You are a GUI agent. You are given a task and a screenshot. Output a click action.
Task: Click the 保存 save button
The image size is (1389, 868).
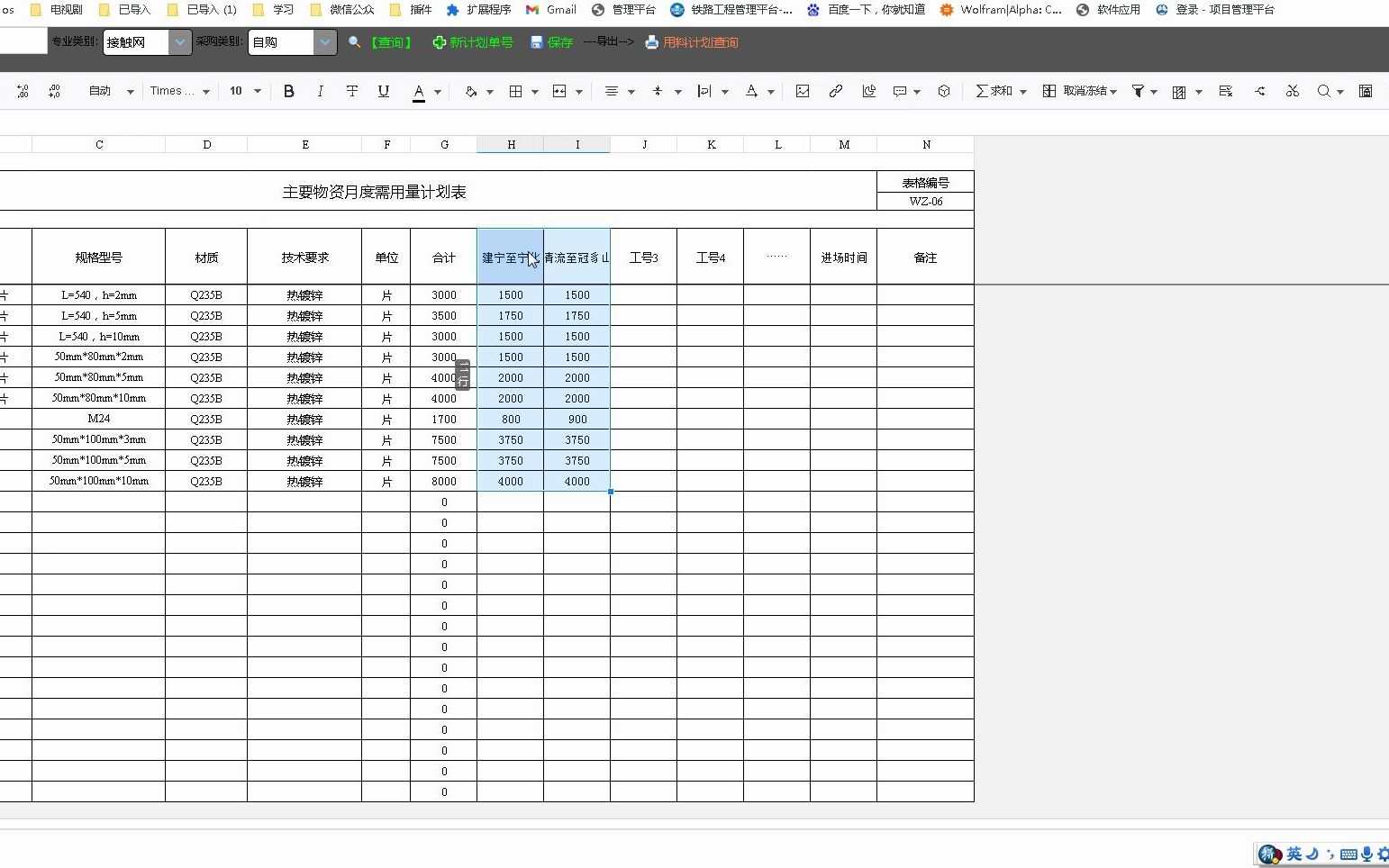click(551, 42)
